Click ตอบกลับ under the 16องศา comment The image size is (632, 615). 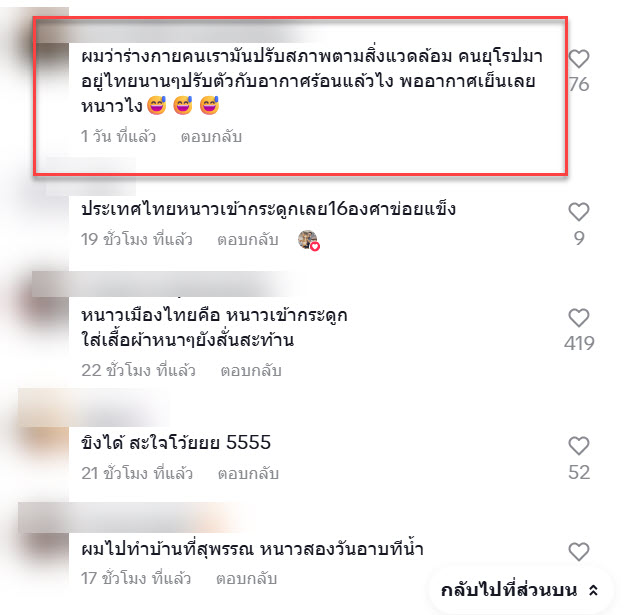tap(248, 240)
